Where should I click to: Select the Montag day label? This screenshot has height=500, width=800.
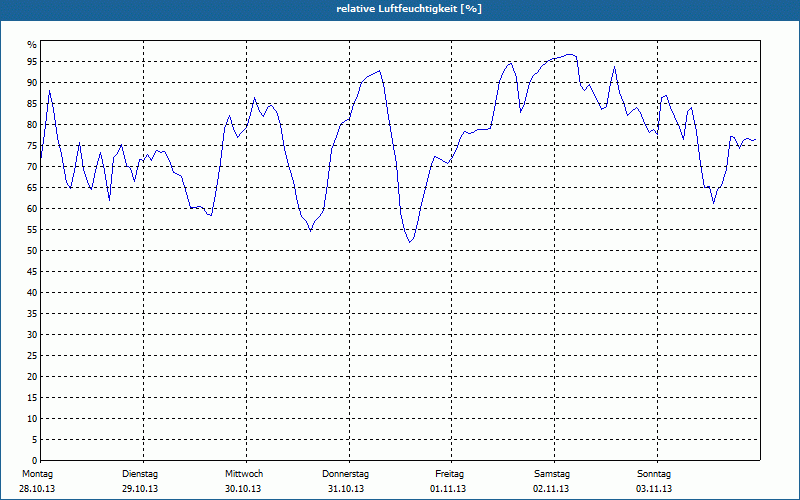coord(37,474)
